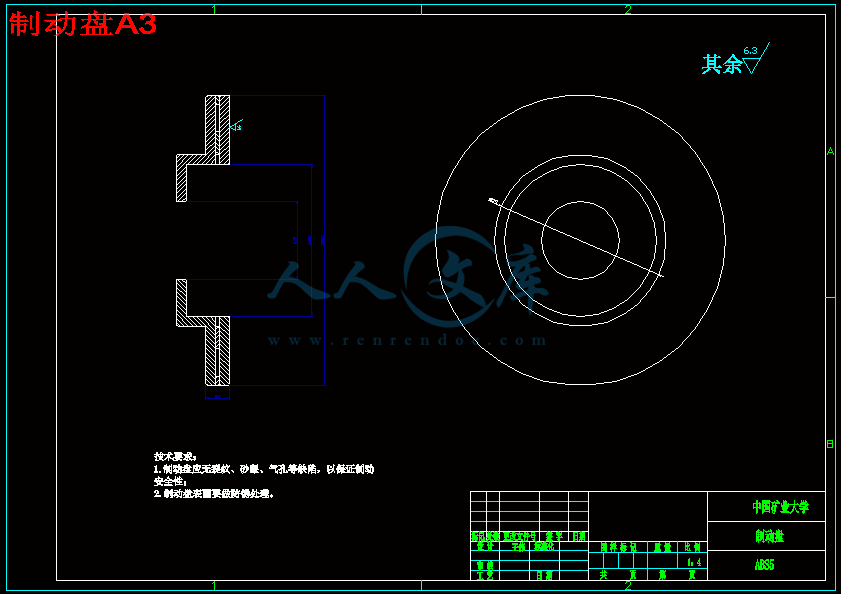Select the scale value "1:4"
841x594 pixels.
point(694,562)
